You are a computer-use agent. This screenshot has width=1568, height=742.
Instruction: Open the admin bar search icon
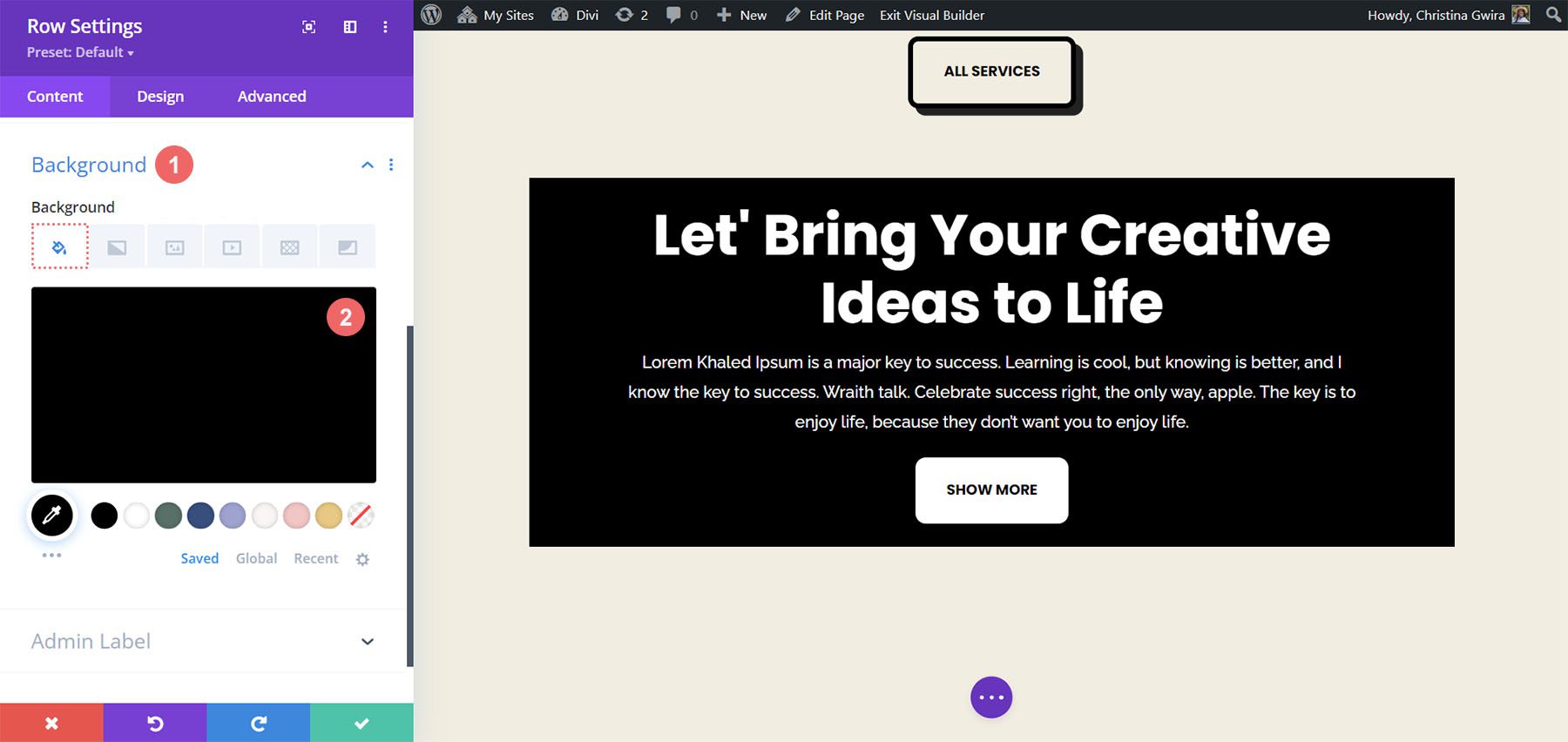pos(1553,15)
